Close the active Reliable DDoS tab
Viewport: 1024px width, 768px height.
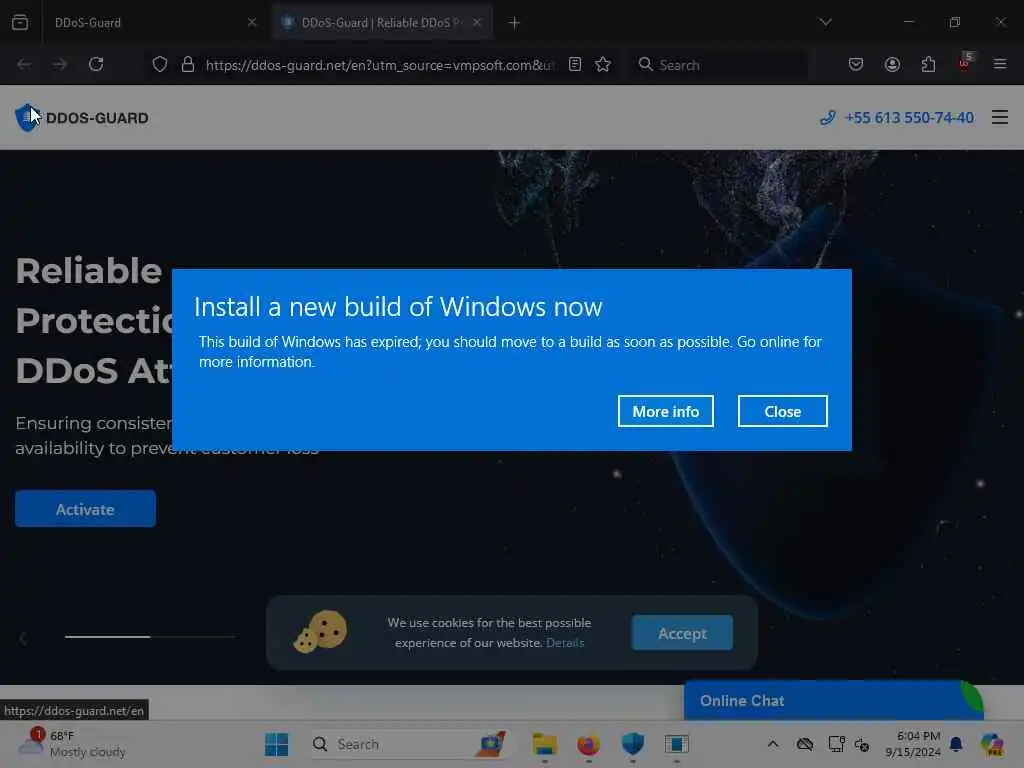click(477, 22)
